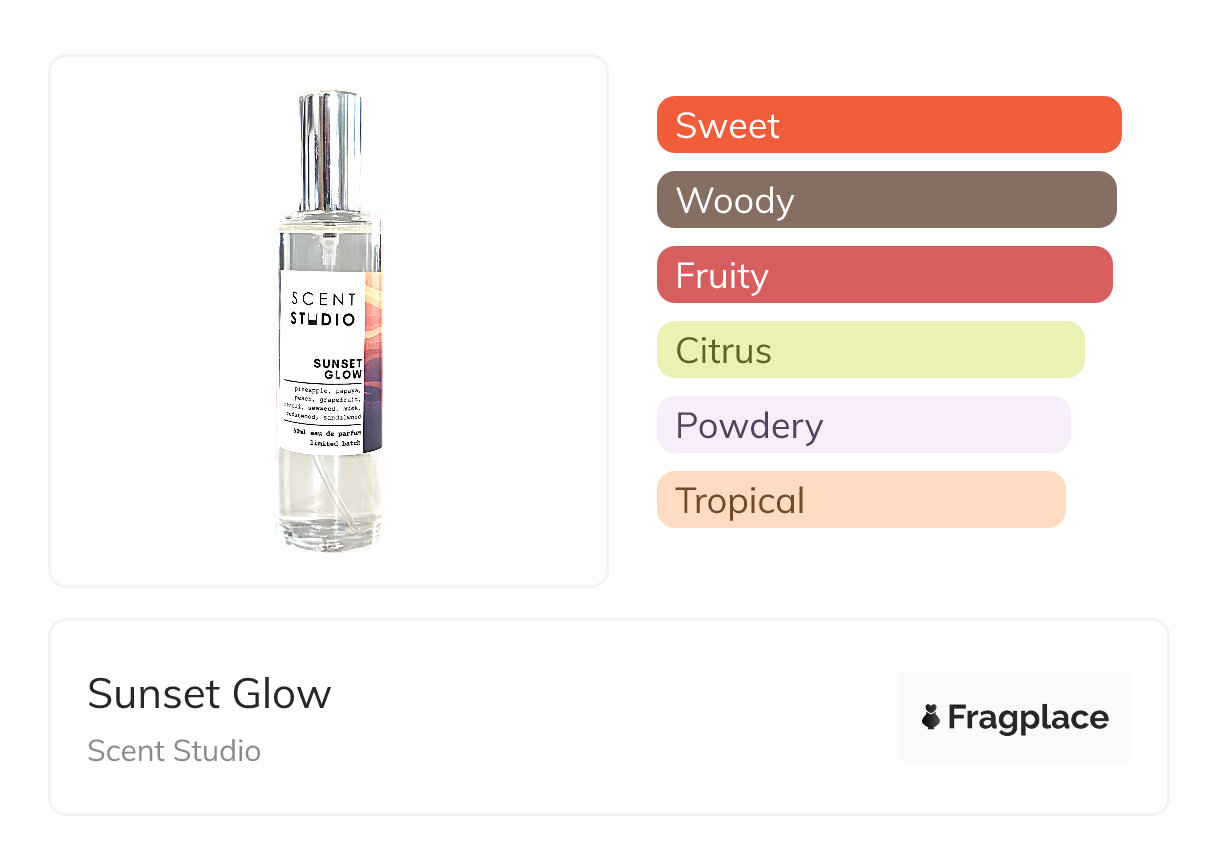Click the Scent Studio logo on bottle label
The width and height of the screenshot is (1218, 864).
(x=322, y=309)
